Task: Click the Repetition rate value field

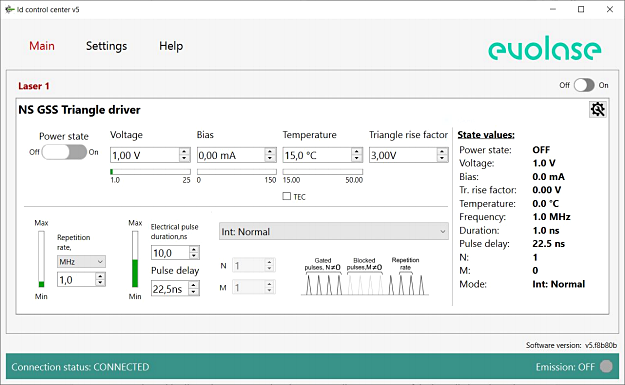Action: point(77,280)
